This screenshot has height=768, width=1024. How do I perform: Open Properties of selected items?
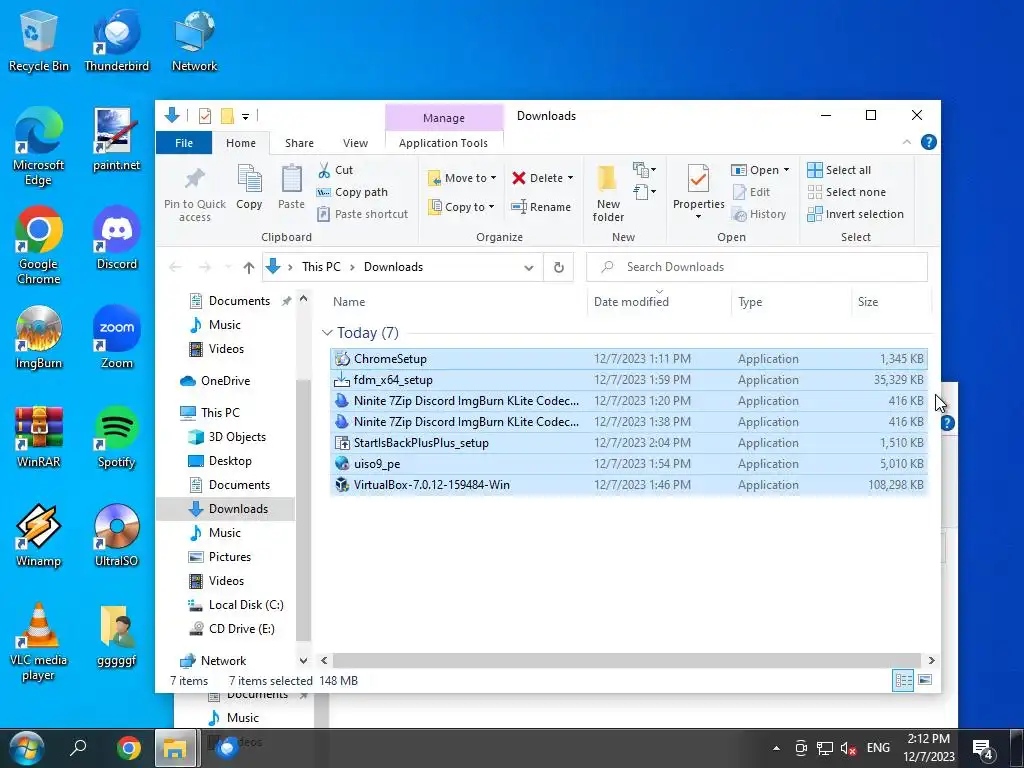pos(698,193)
